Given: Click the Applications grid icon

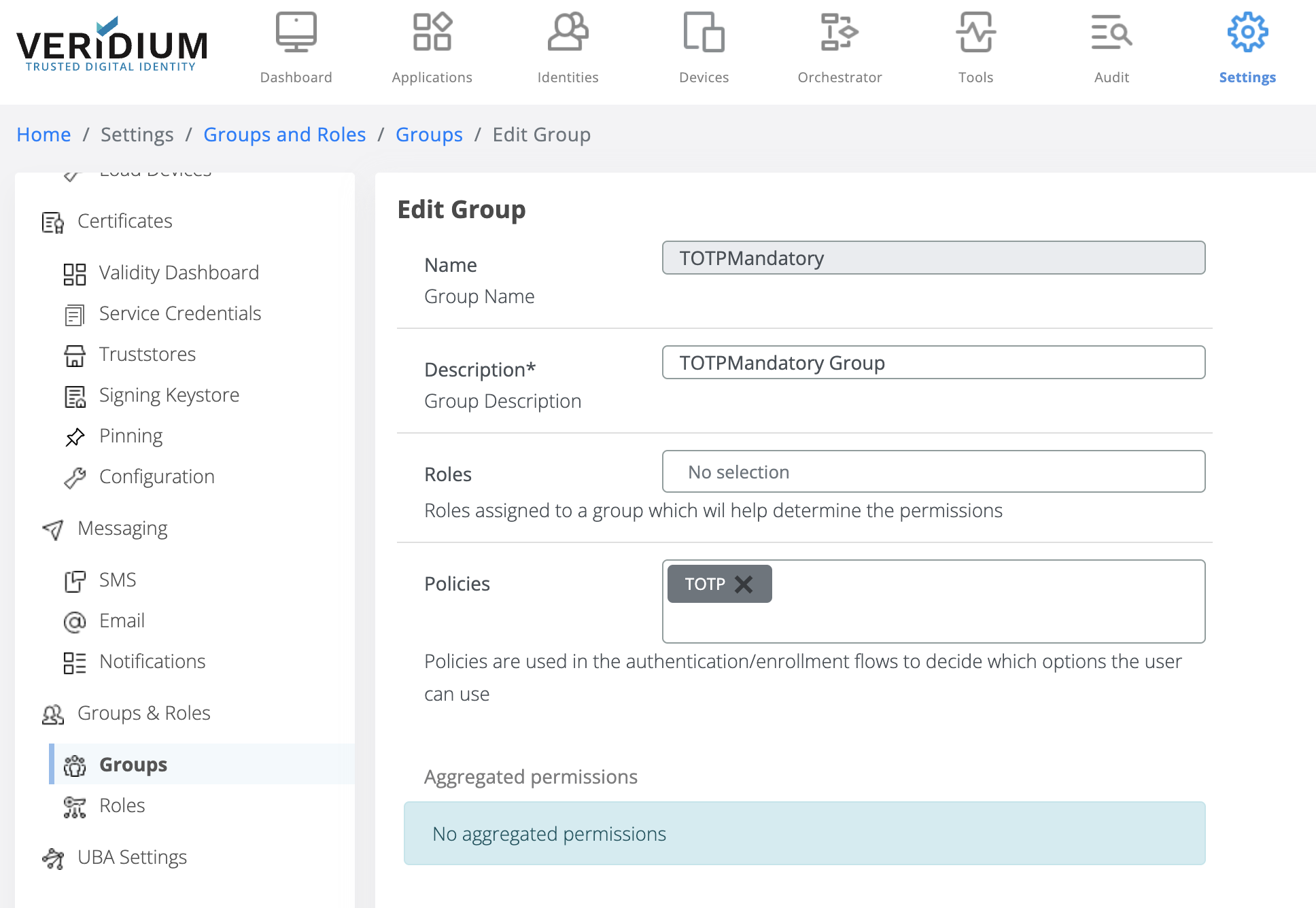Looking at the screenshot, I should coord(432,32).
